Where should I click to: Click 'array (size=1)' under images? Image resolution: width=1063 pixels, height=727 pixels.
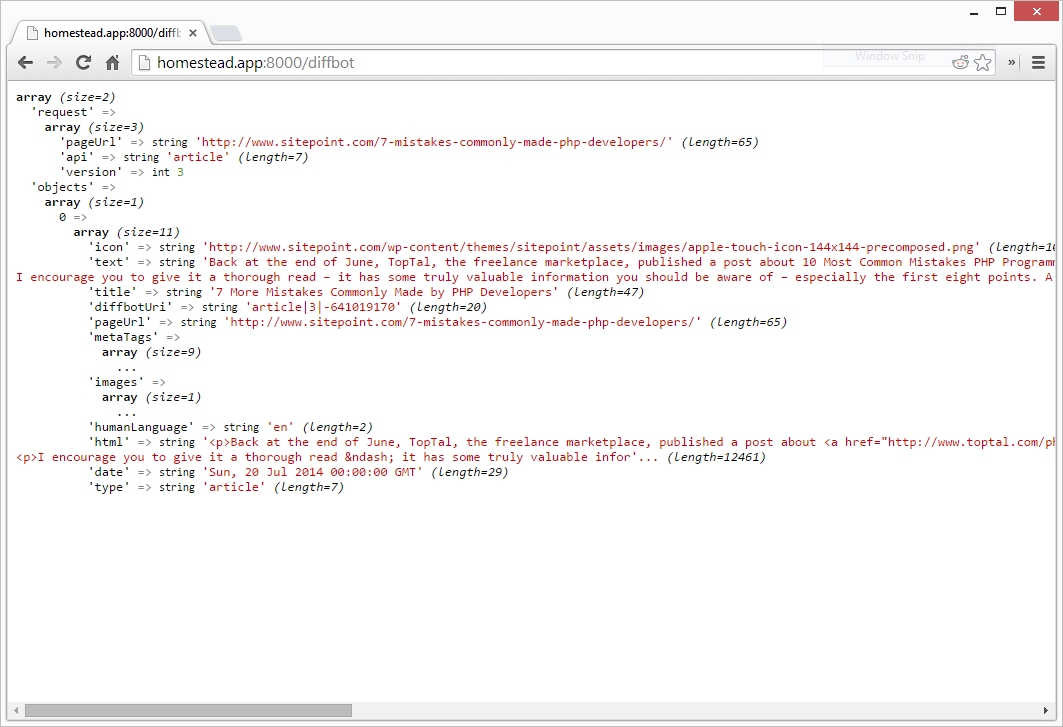151,397
